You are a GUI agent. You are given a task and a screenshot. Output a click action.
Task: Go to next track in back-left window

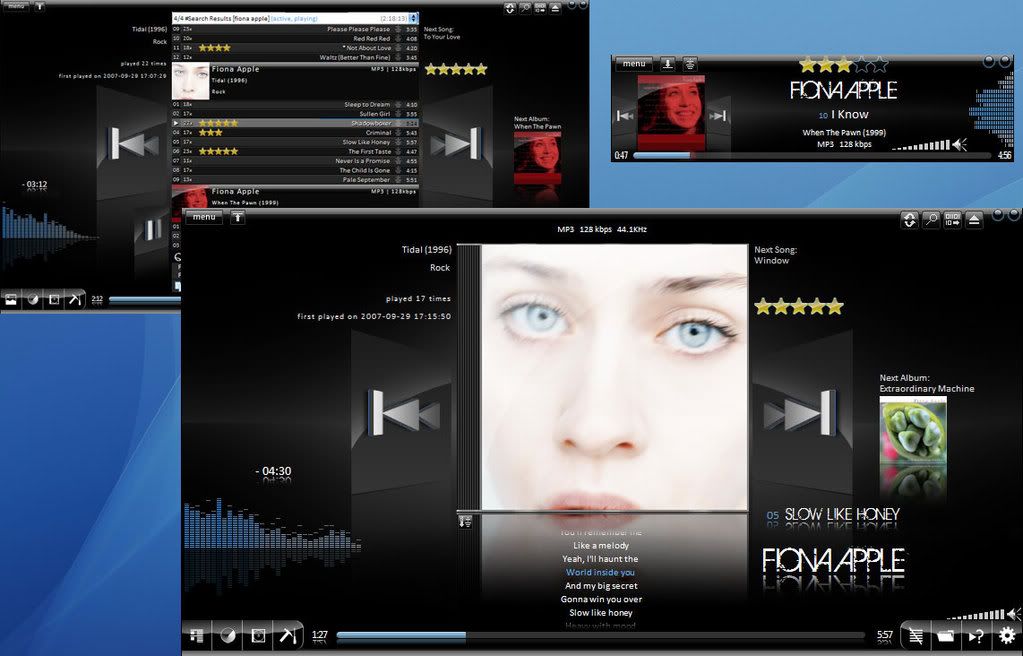tap(455, 143)
